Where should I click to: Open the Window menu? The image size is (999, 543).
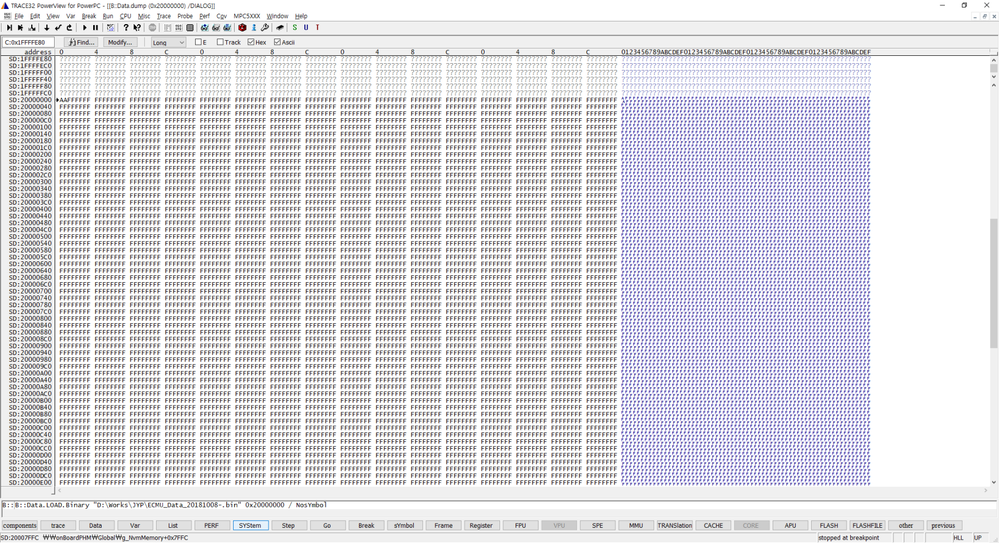click(277, 16)
